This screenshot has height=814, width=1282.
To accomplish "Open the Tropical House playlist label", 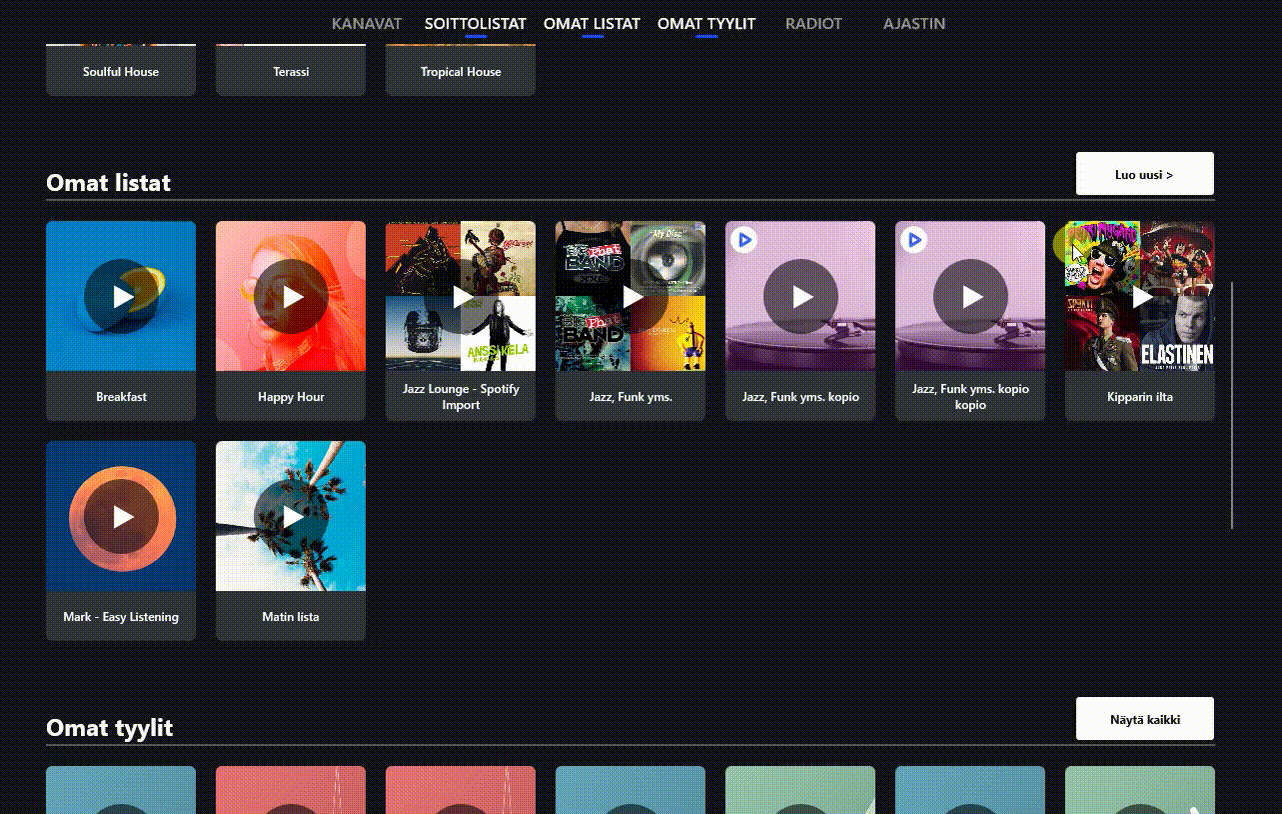I will click(461, 72).
